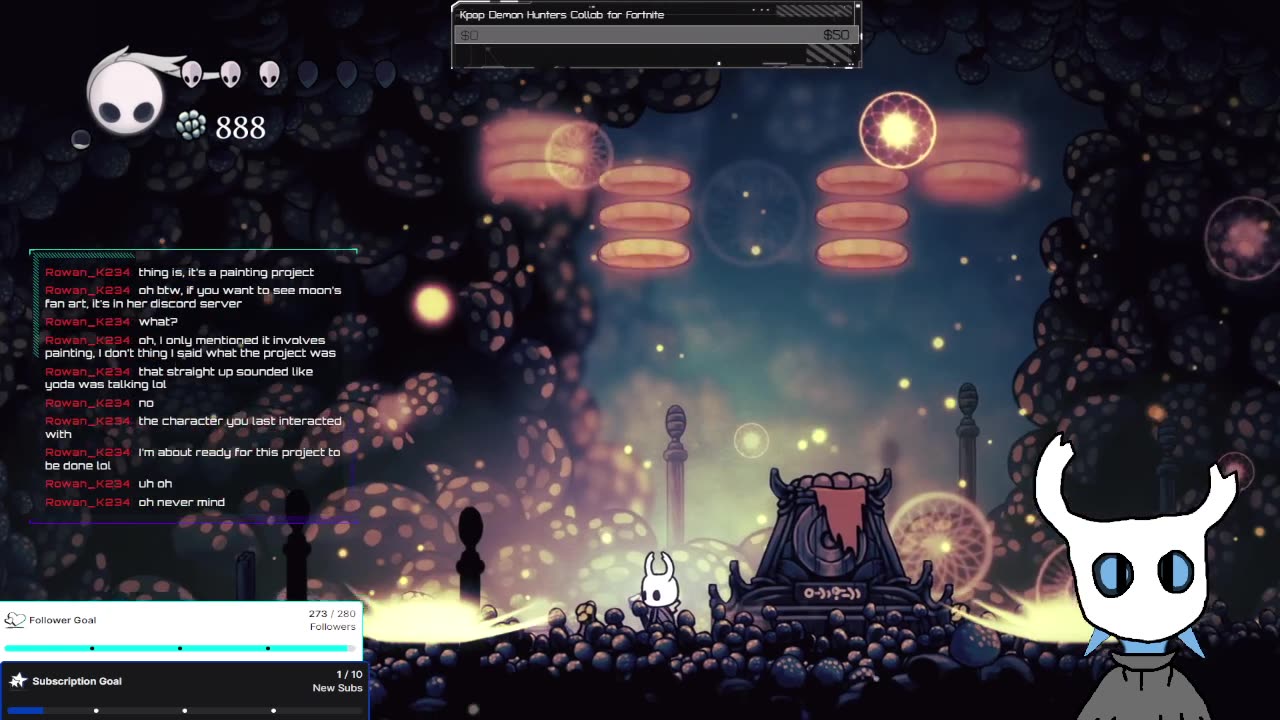
Task: Click chat message about moon's fan art discord
Action: [x=193, y=297]
